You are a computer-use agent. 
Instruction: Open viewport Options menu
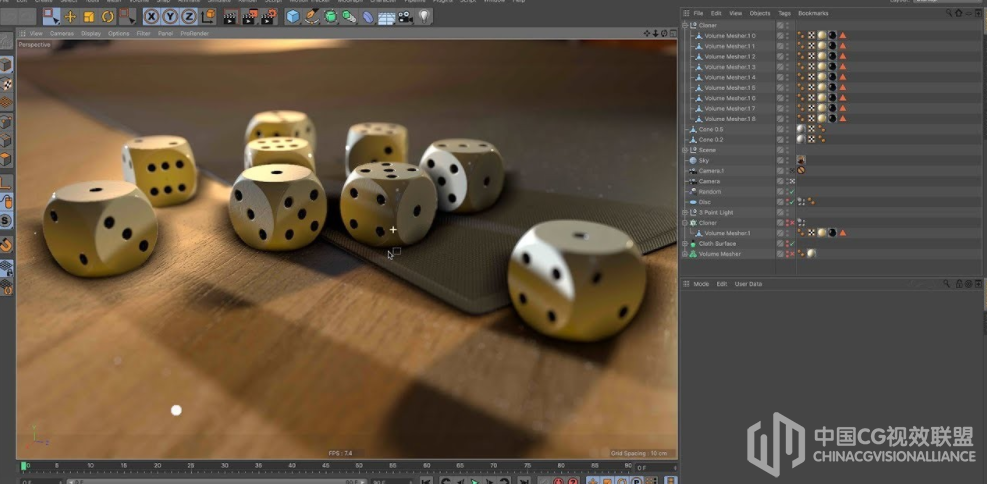(118, 33)
